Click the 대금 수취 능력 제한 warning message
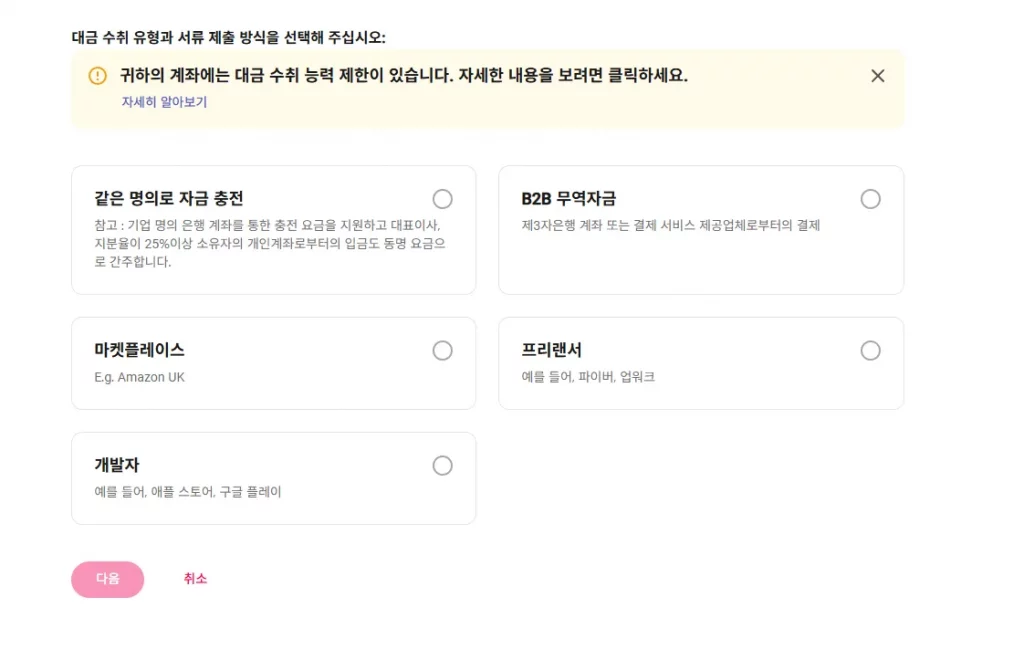This screenshot has width=1024, height=660. 404,76
